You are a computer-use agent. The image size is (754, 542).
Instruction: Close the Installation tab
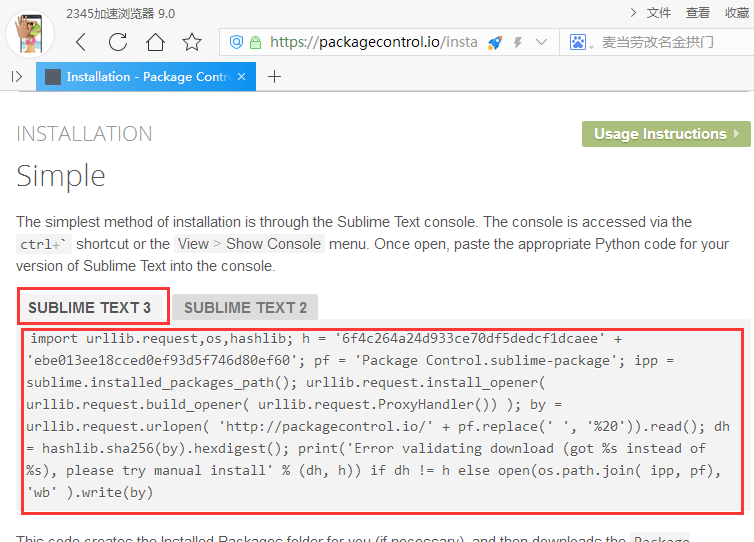pos(241,76)
